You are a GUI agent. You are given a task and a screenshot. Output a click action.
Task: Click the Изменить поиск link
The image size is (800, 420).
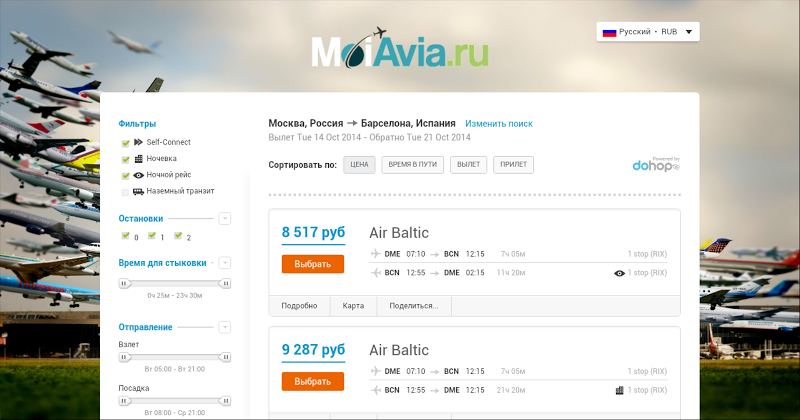pos(499,123)
